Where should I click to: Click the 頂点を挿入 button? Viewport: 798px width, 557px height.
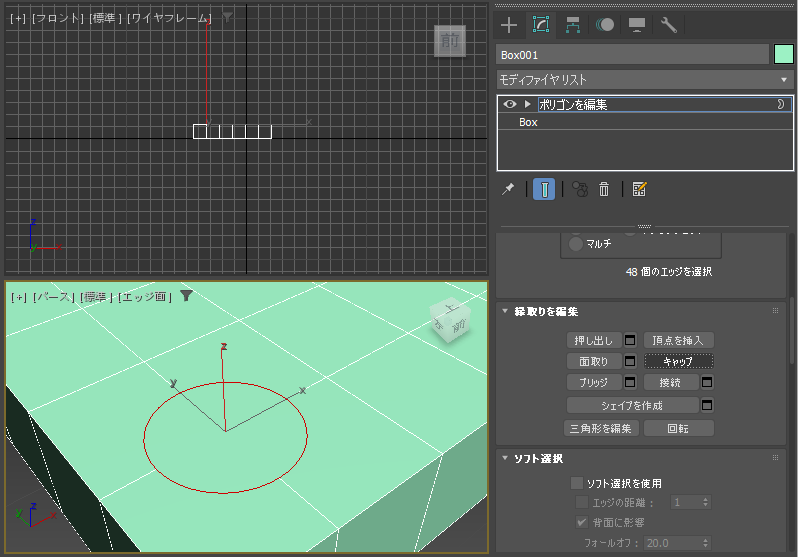(x=678, y=340)
